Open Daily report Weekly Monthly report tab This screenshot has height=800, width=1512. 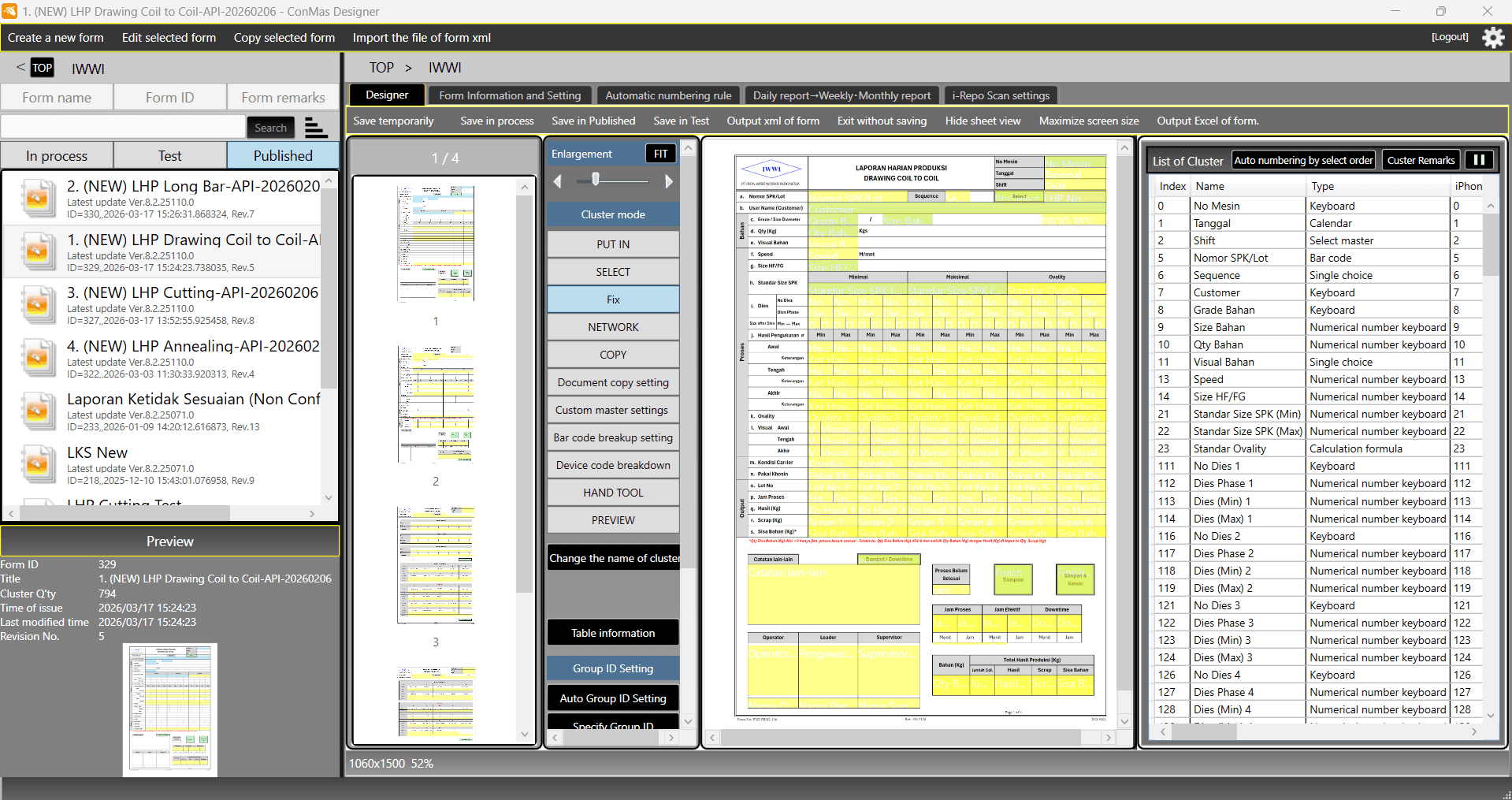pos(841,95)
